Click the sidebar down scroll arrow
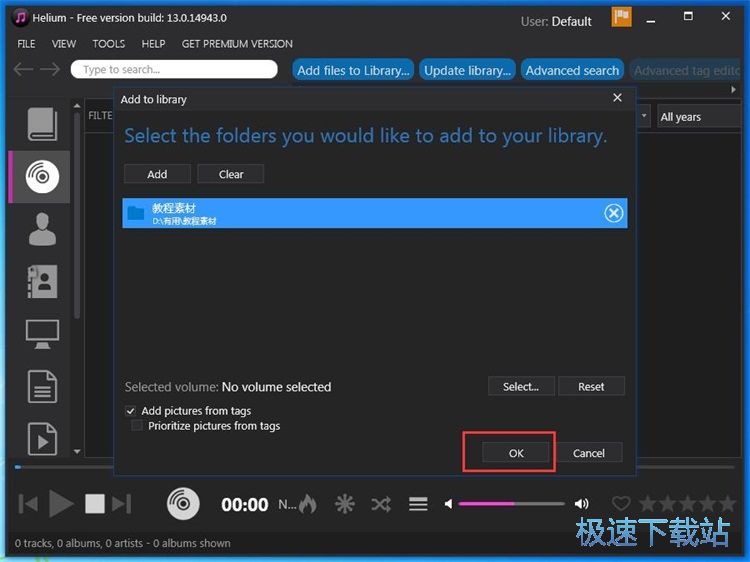Screen dimensions: 750x562 tap(77, 452)
